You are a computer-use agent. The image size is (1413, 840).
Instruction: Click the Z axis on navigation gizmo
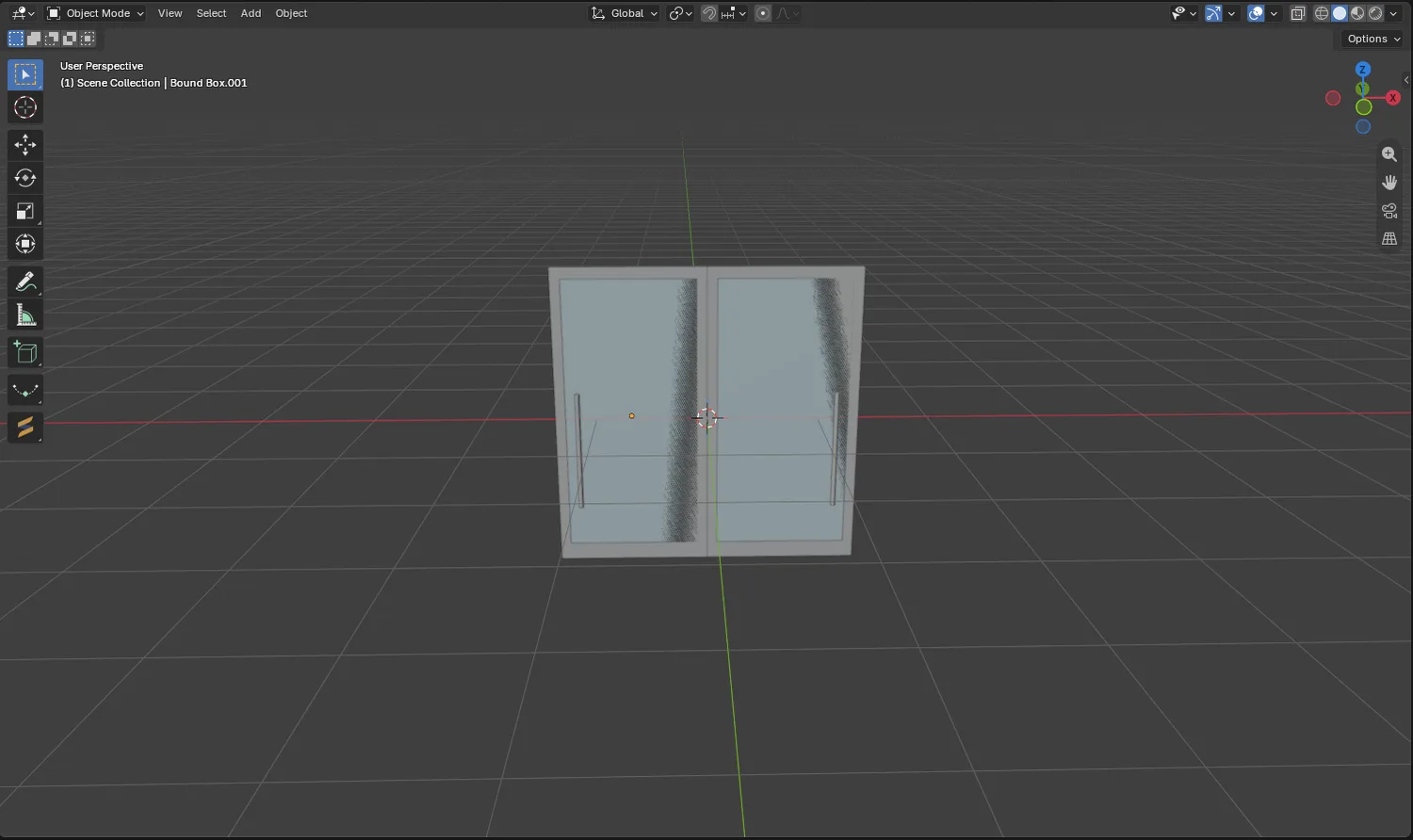[1363, 70]
